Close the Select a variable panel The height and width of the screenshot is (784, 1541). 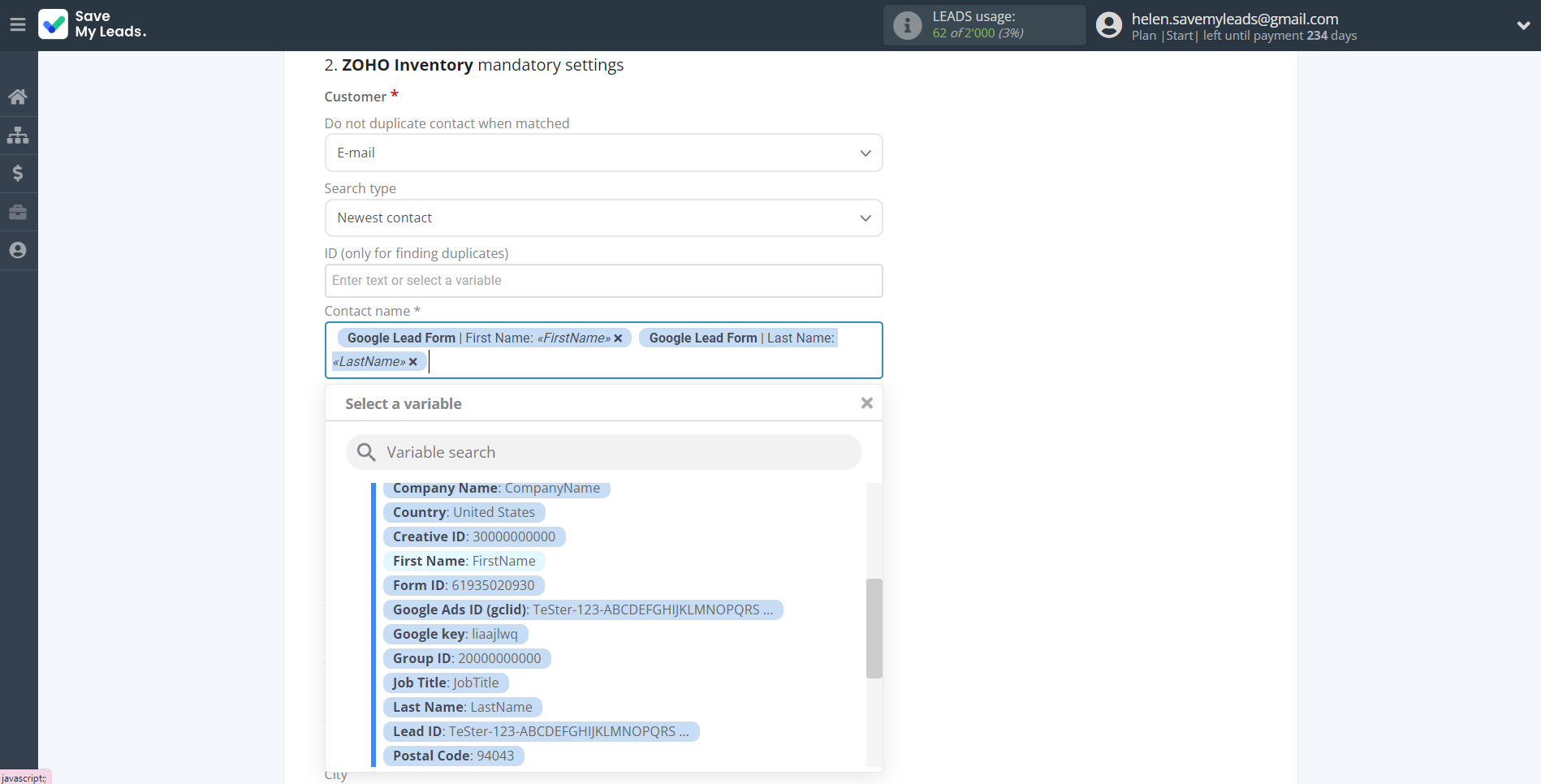(x=866, y=403)
